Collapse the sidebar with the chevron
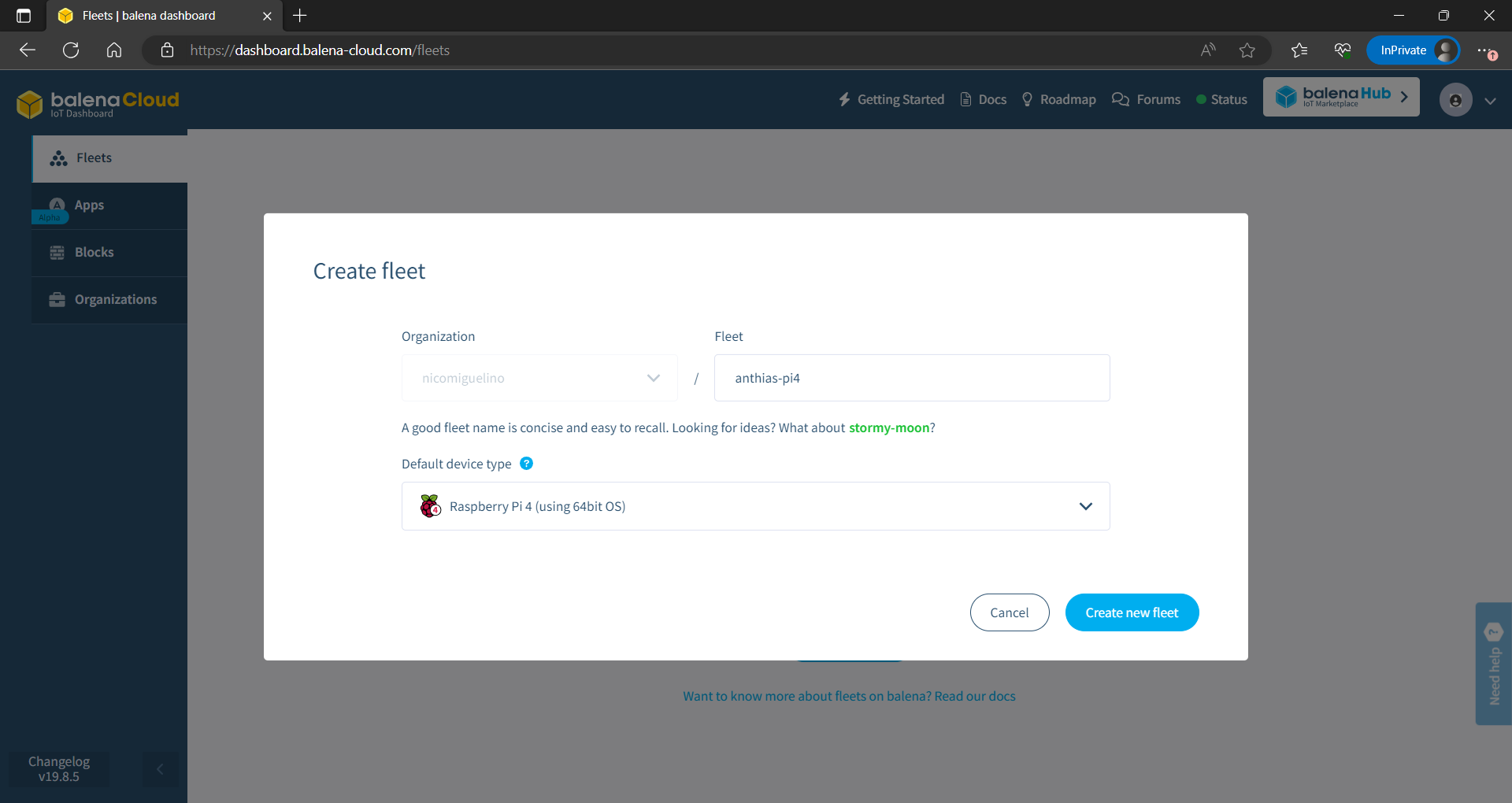The image size is (1512, 803). 160,769
